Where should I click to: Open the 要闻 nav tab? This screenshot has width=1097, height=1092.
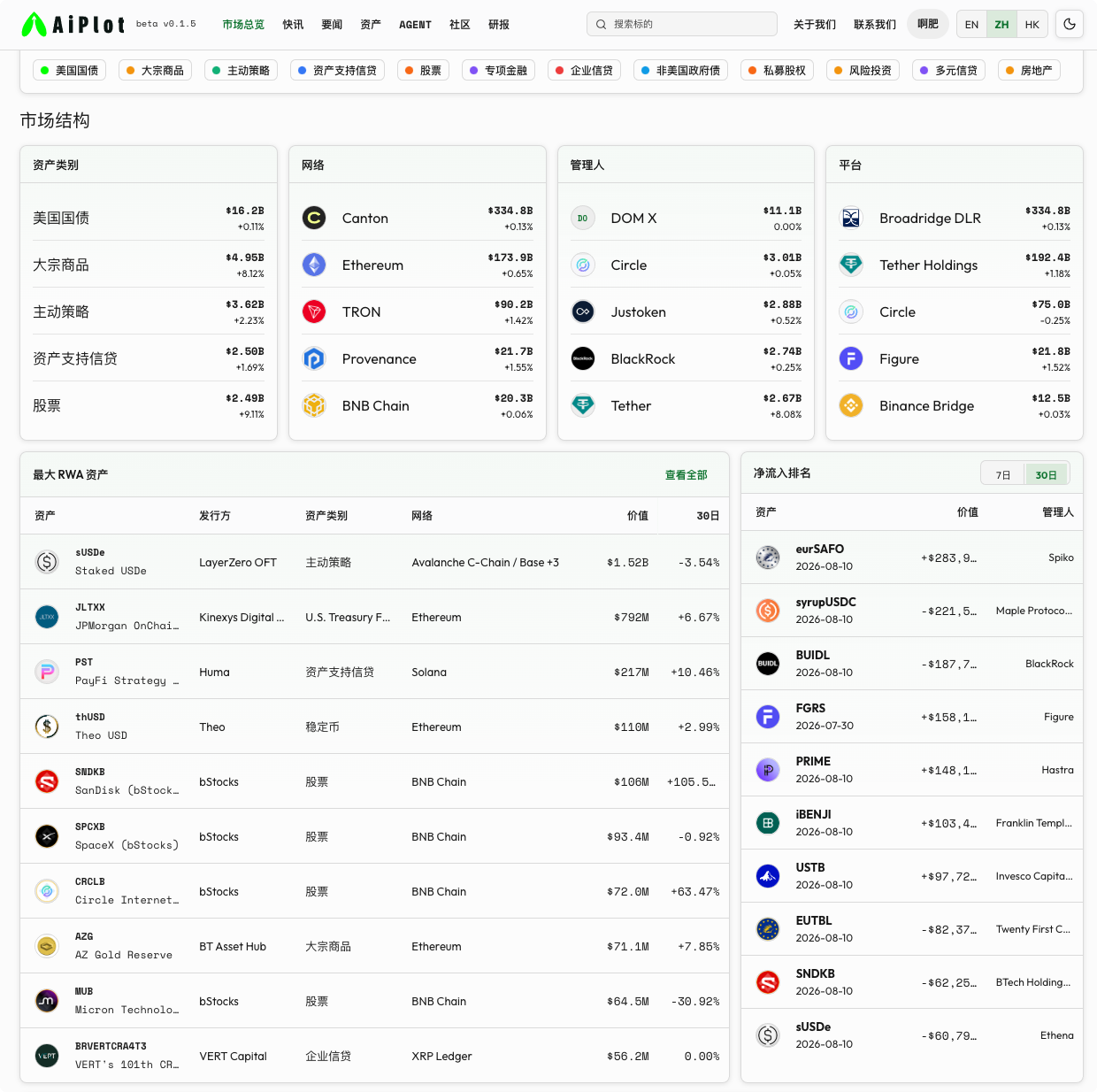pyautogui.click(x=332, y=25)
